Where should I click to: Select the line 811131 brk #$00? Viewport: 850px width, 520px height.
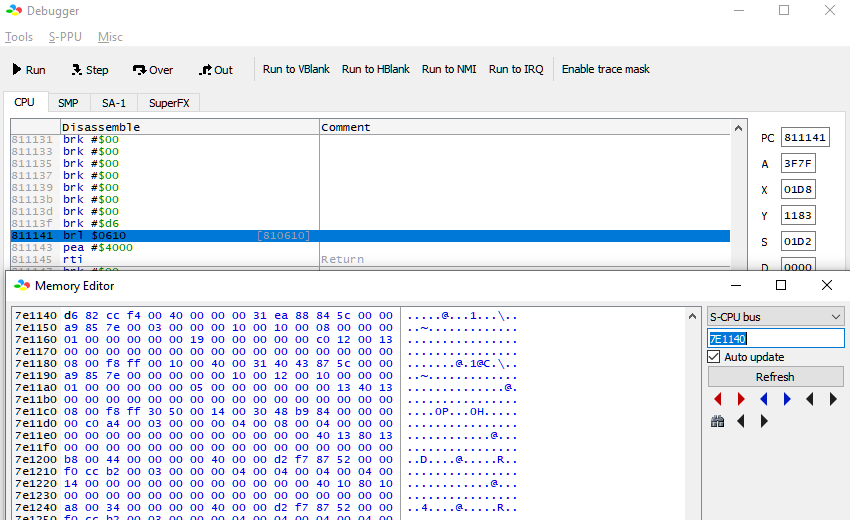point(370,139)
